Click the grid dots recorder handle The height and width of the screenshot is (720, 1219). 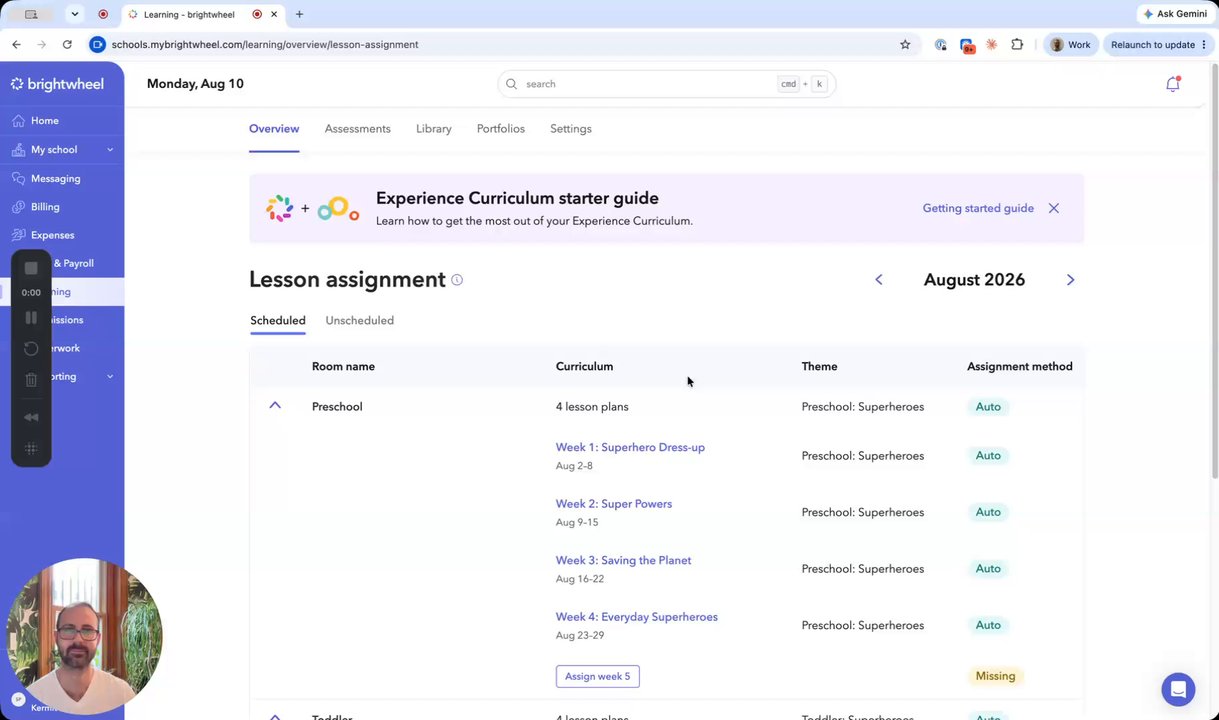[31, 449]
